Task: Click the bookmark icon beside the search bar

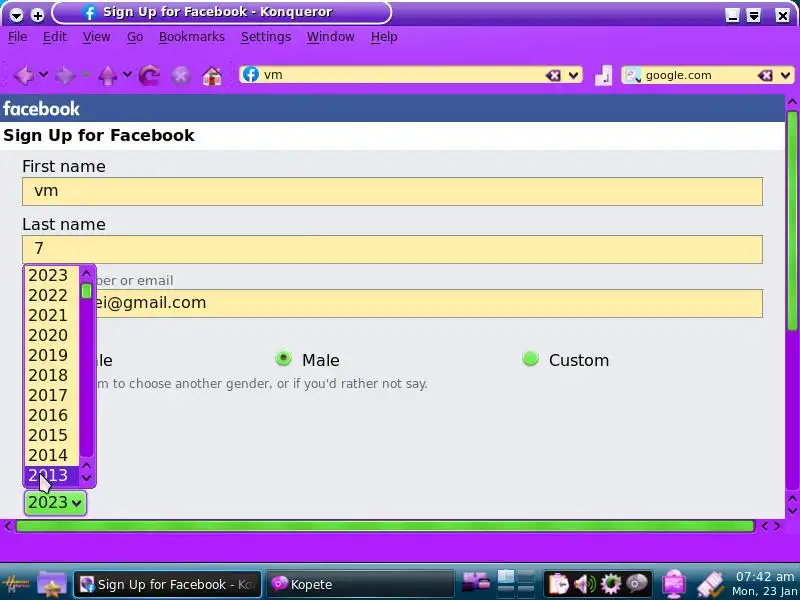Action: 604,76
